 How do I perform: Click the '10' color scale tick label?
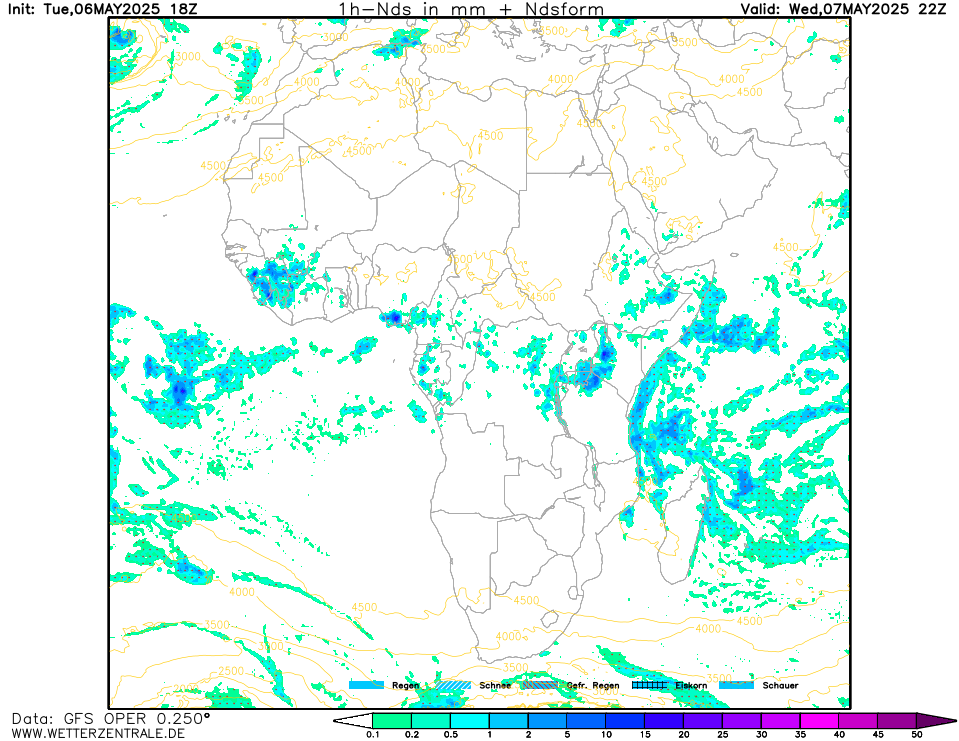(x=606, y=735)
